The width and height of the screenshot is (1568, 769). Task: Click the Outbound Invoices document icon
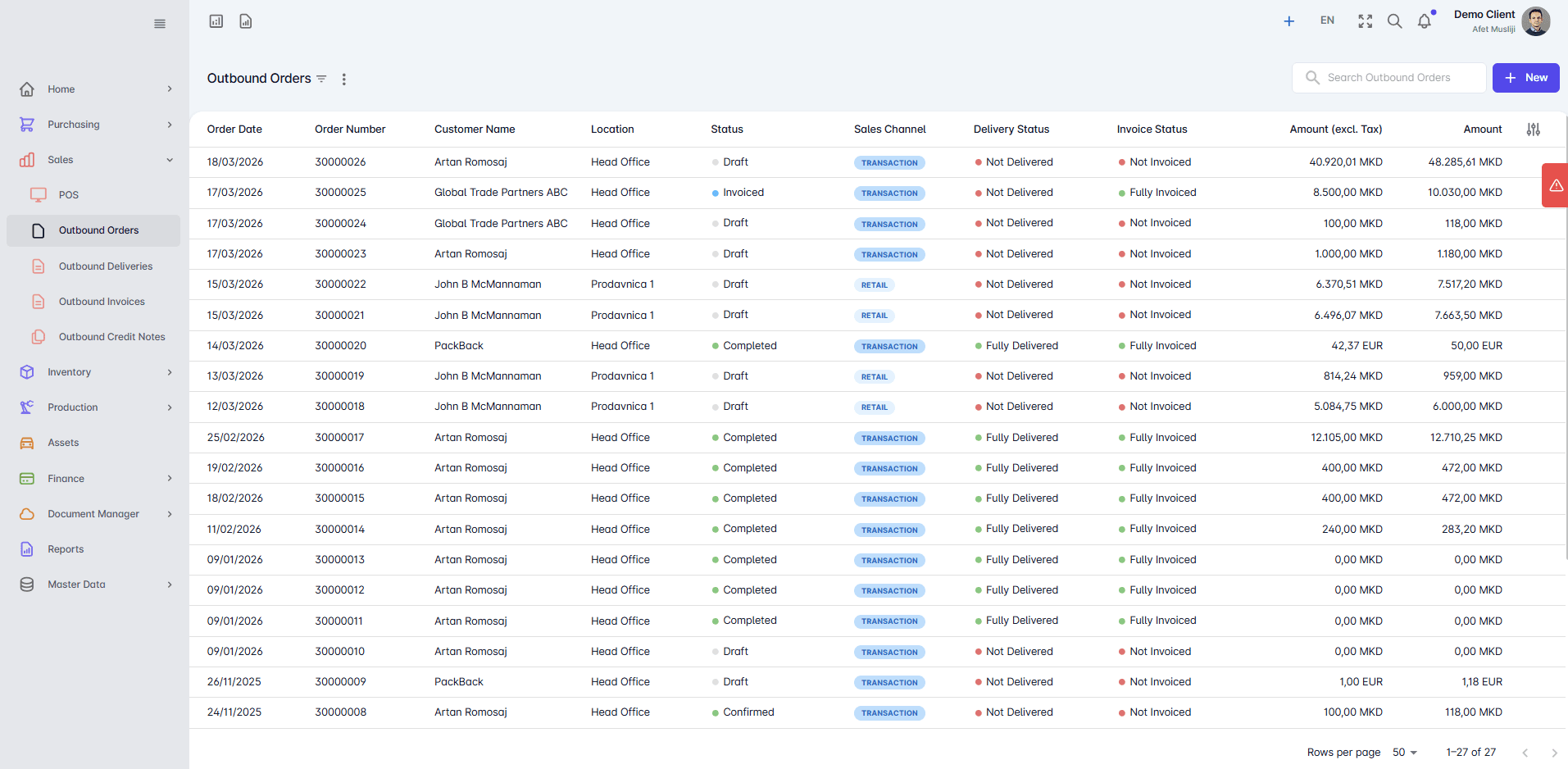coord(39,302)
